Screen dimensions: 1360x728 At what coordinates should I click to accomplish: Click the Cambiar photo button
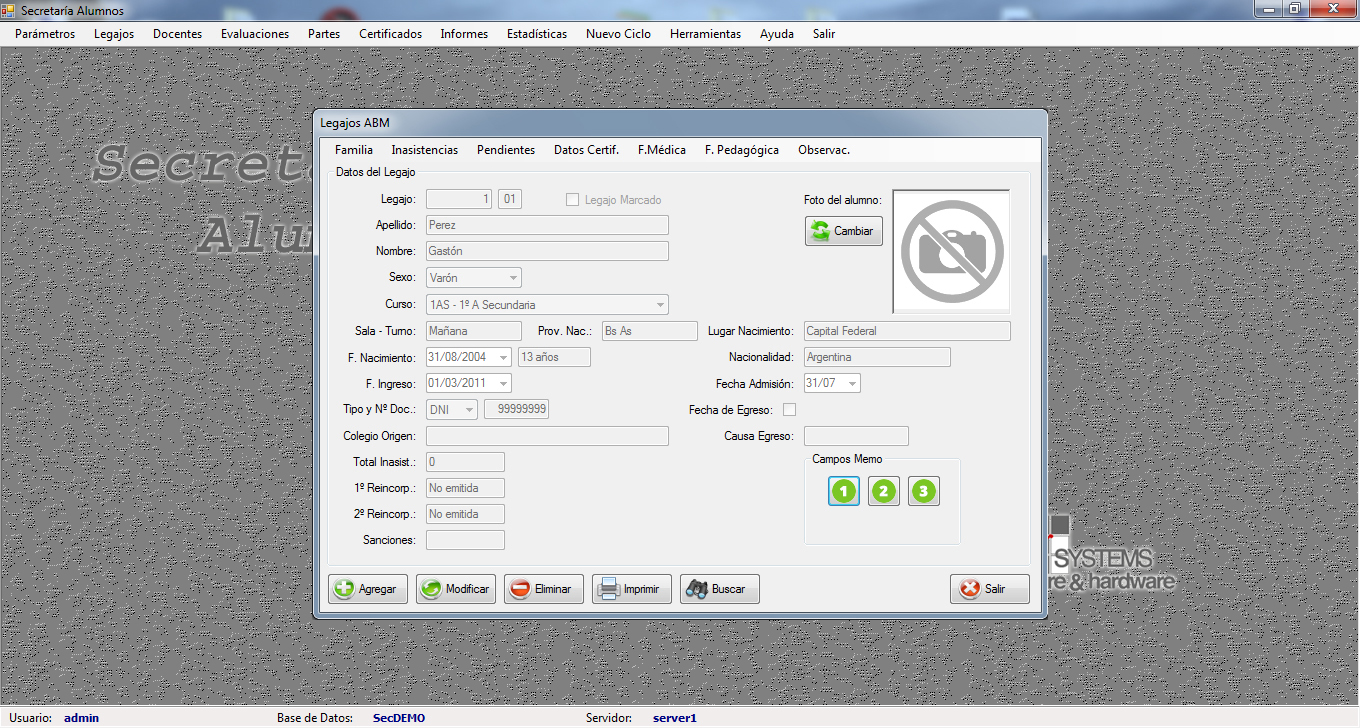(x=843, y=231)
